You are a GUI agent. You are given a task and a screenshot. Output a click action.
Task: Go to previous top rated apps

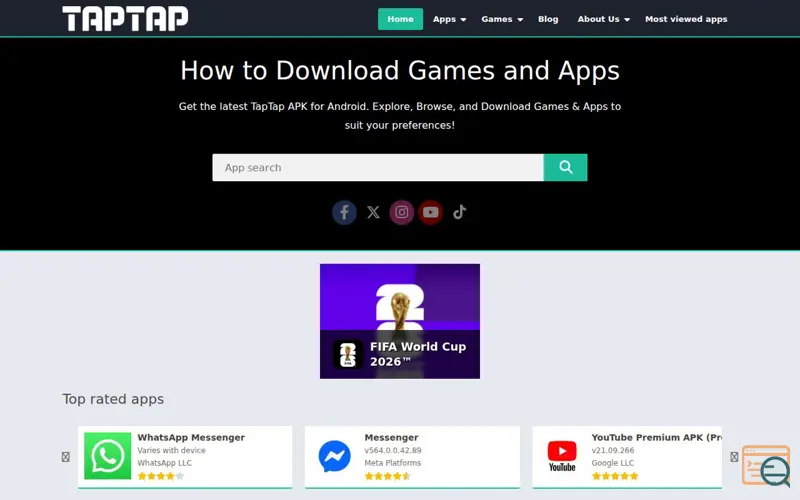coord(66,457)
